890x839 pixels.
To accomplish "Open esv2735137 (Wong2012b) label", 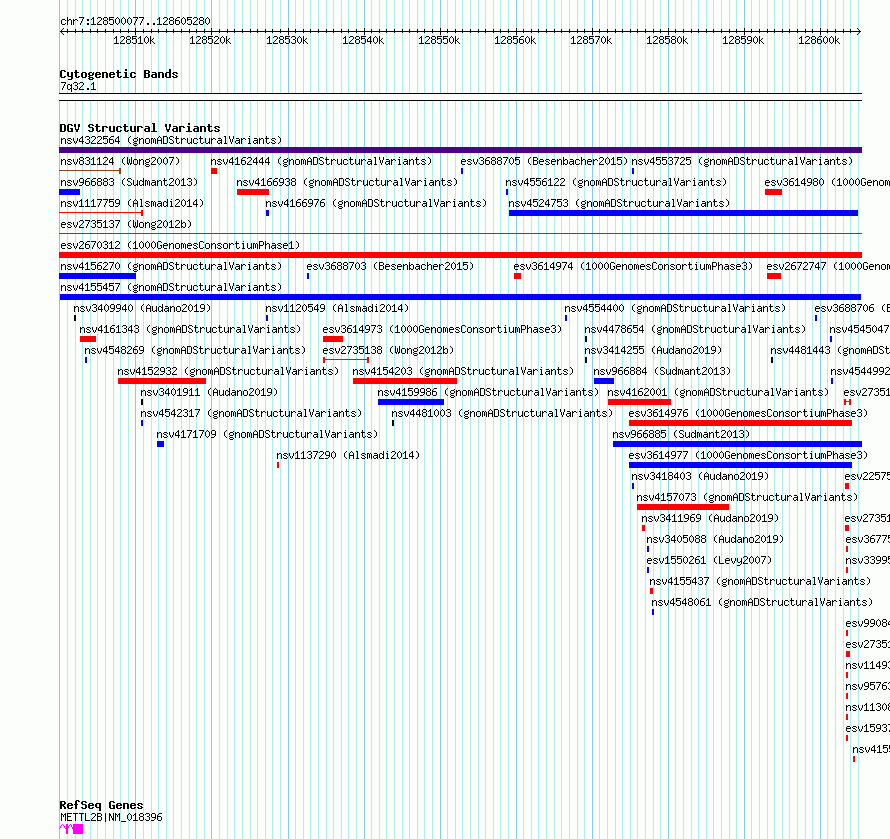I will tap(126, 224).
